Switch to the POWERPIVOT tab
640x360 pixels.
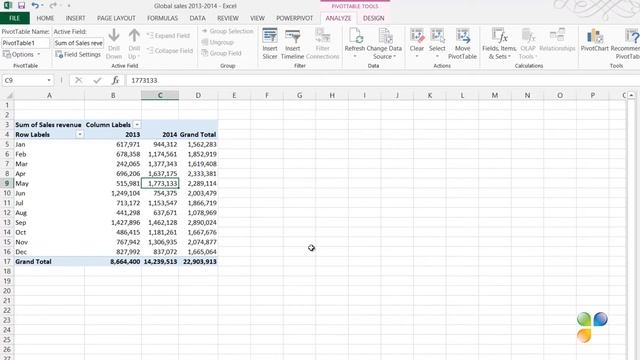[294, 18]
